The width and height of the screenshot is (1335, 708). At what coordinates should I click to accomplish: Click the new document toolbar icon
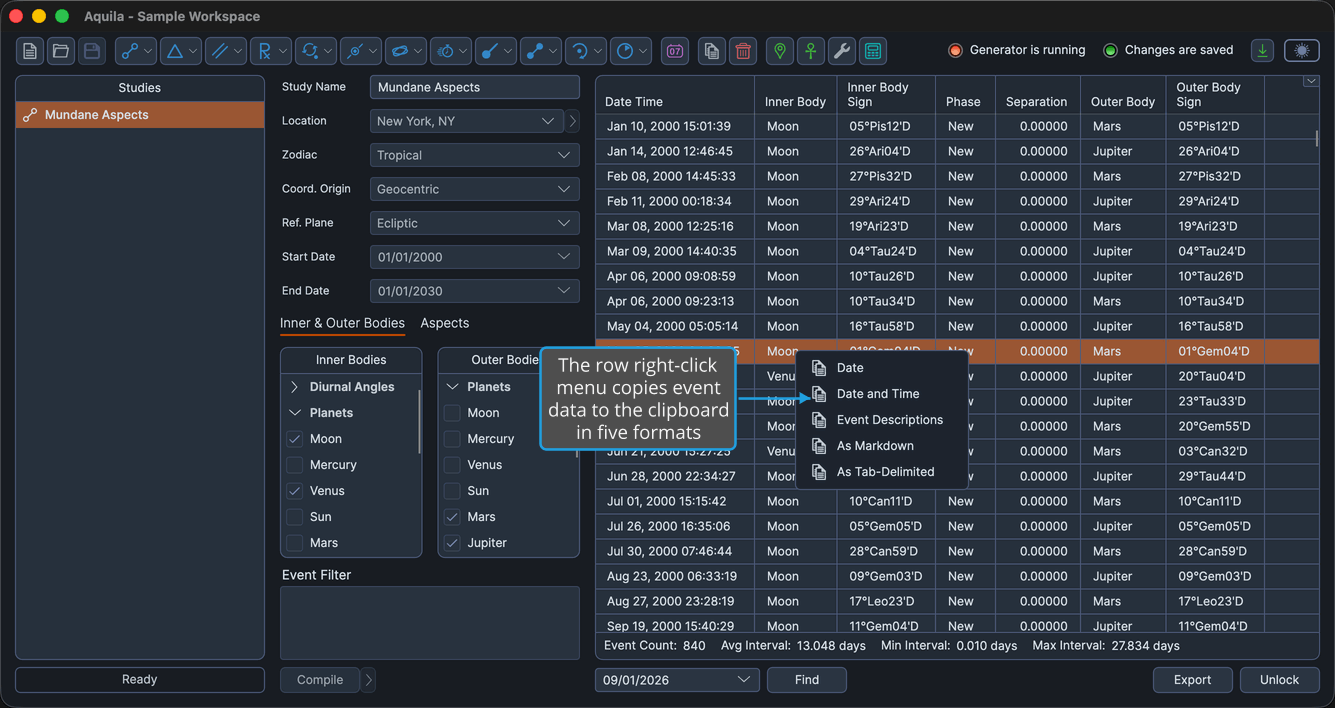coord(30,51)
